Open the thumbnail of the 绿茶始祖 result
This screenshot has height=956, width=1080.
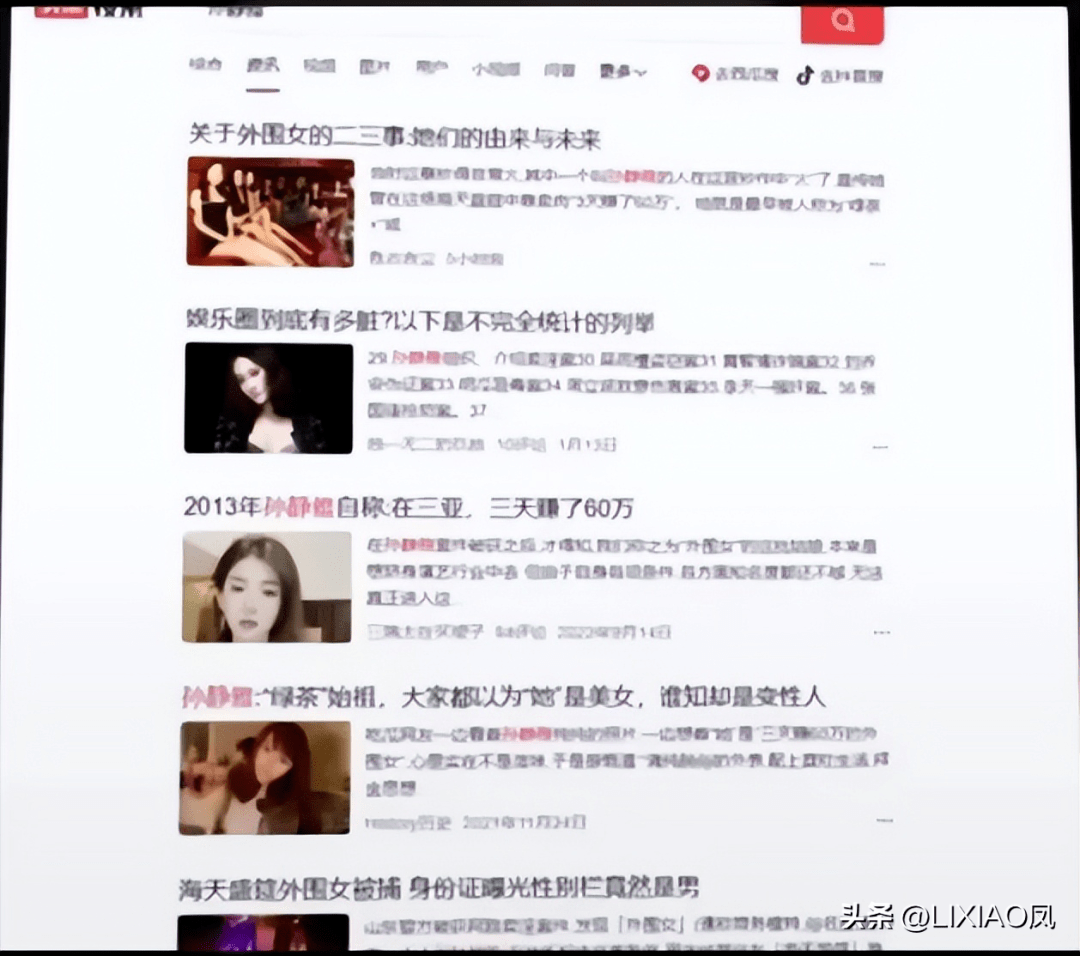[265, 778]
